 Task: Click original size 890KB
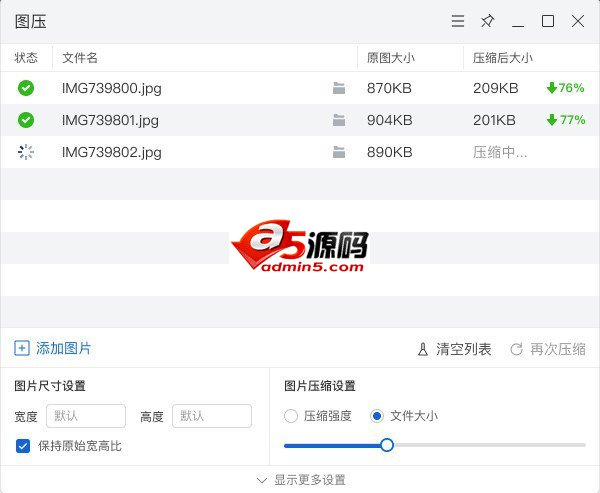[x=390, y=152]
